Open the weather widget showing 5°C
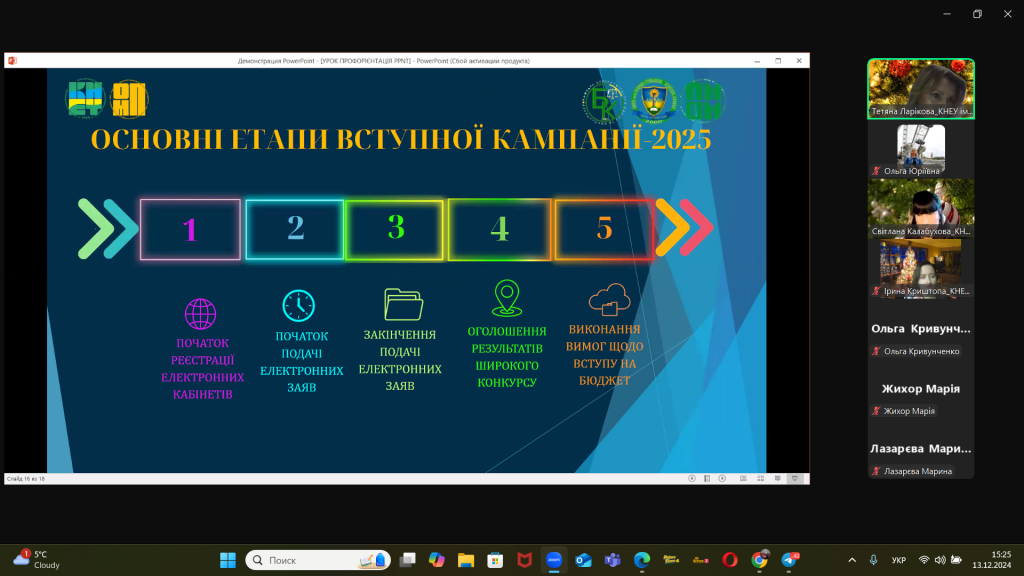1024x576 pixels. point(37,560)
